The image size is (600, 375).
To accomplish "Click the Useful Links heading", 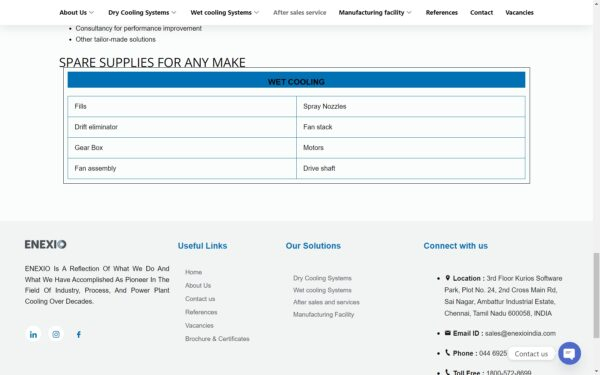I will point(202,246).
